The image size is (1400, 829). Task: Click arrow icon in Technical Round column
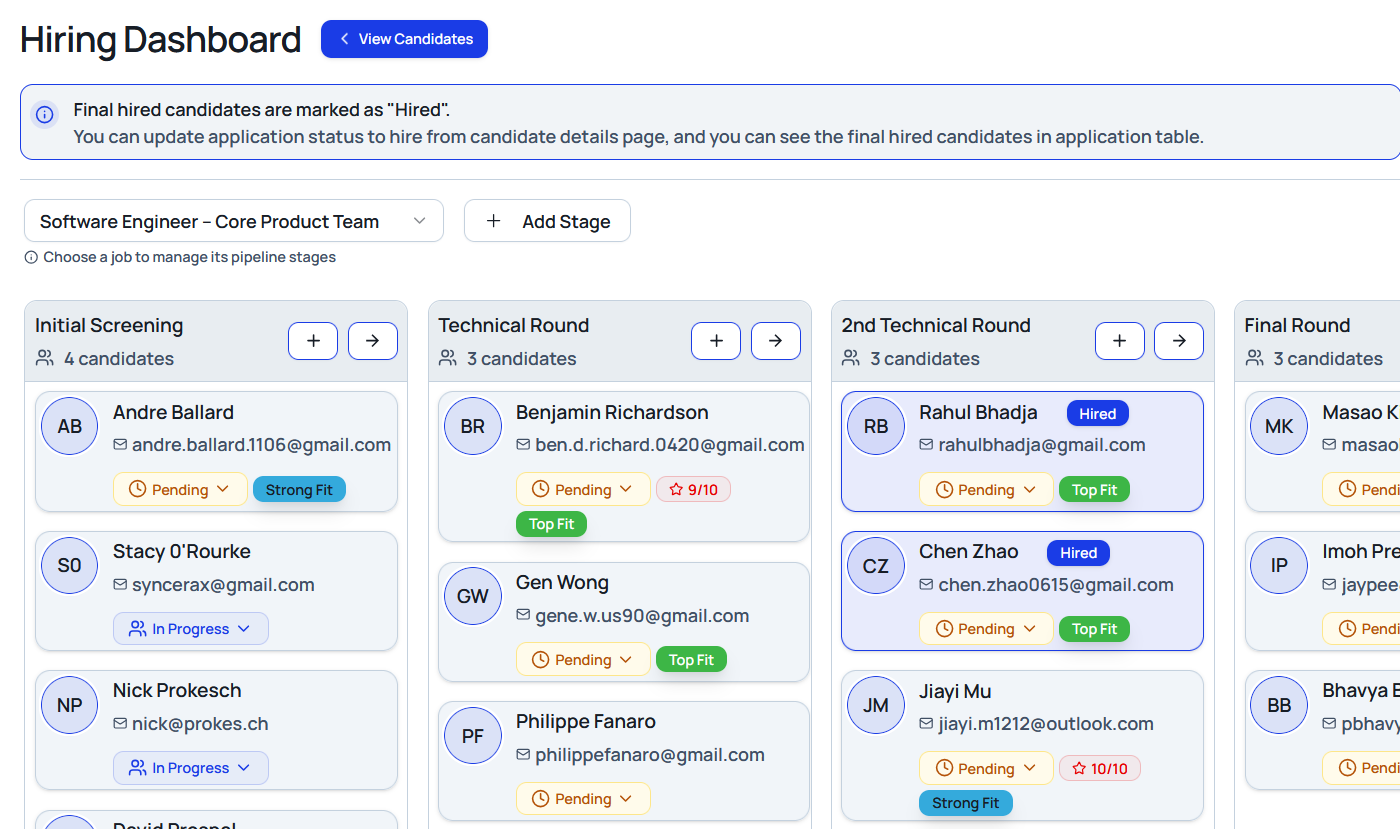point(775,341)
